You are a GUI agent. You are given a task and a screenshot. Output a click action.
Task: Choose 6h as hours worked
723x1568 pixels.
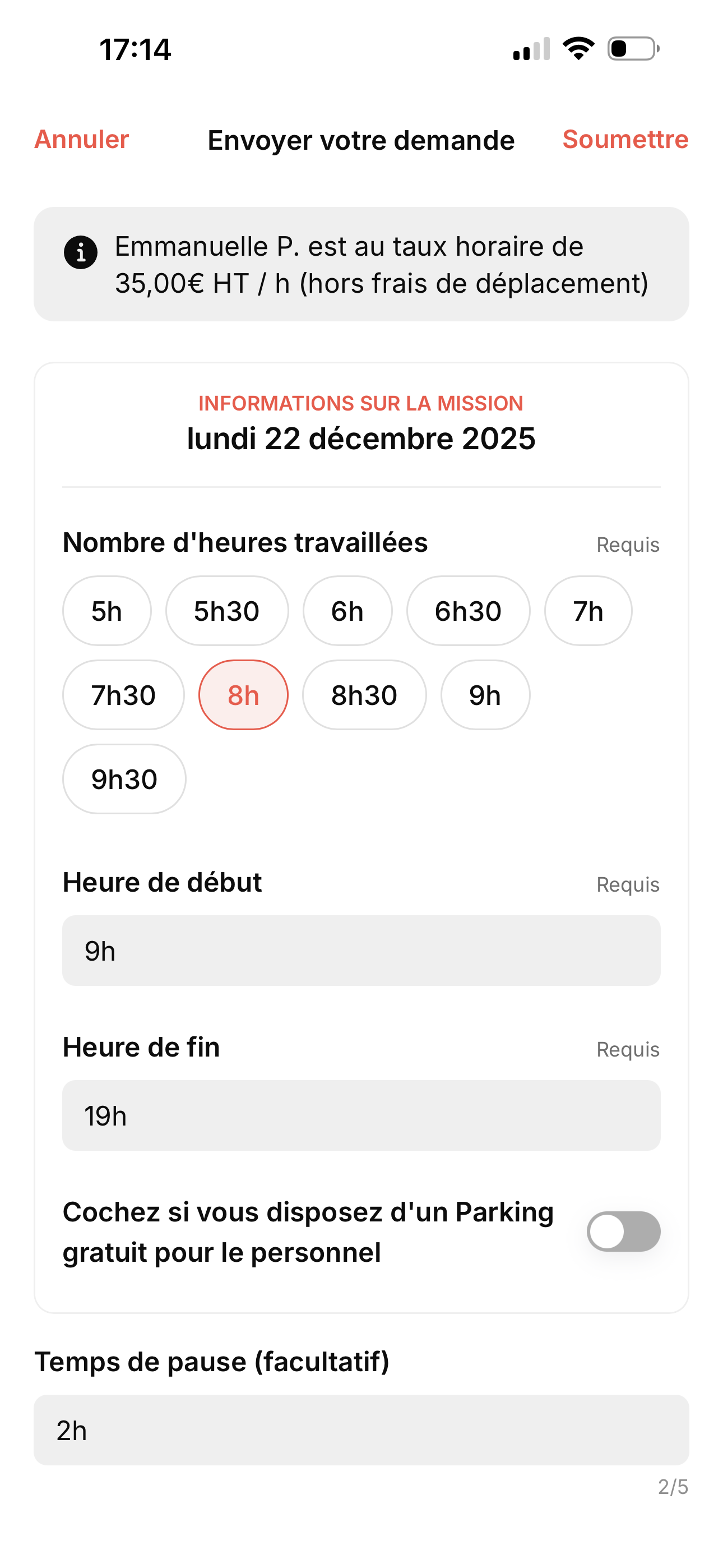point(347,611)
